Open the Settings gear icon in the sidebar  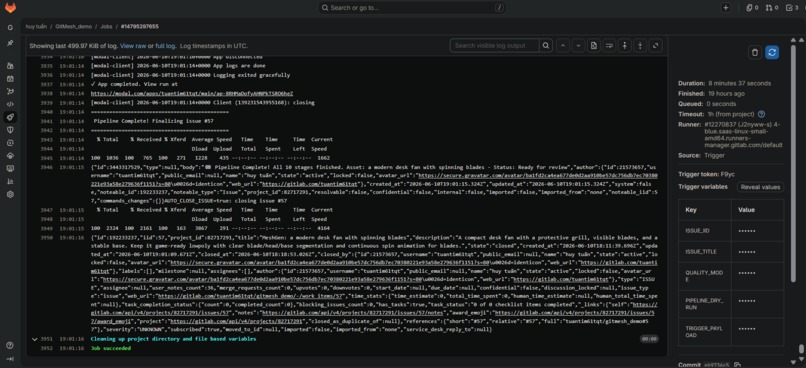tap(10, 194)
